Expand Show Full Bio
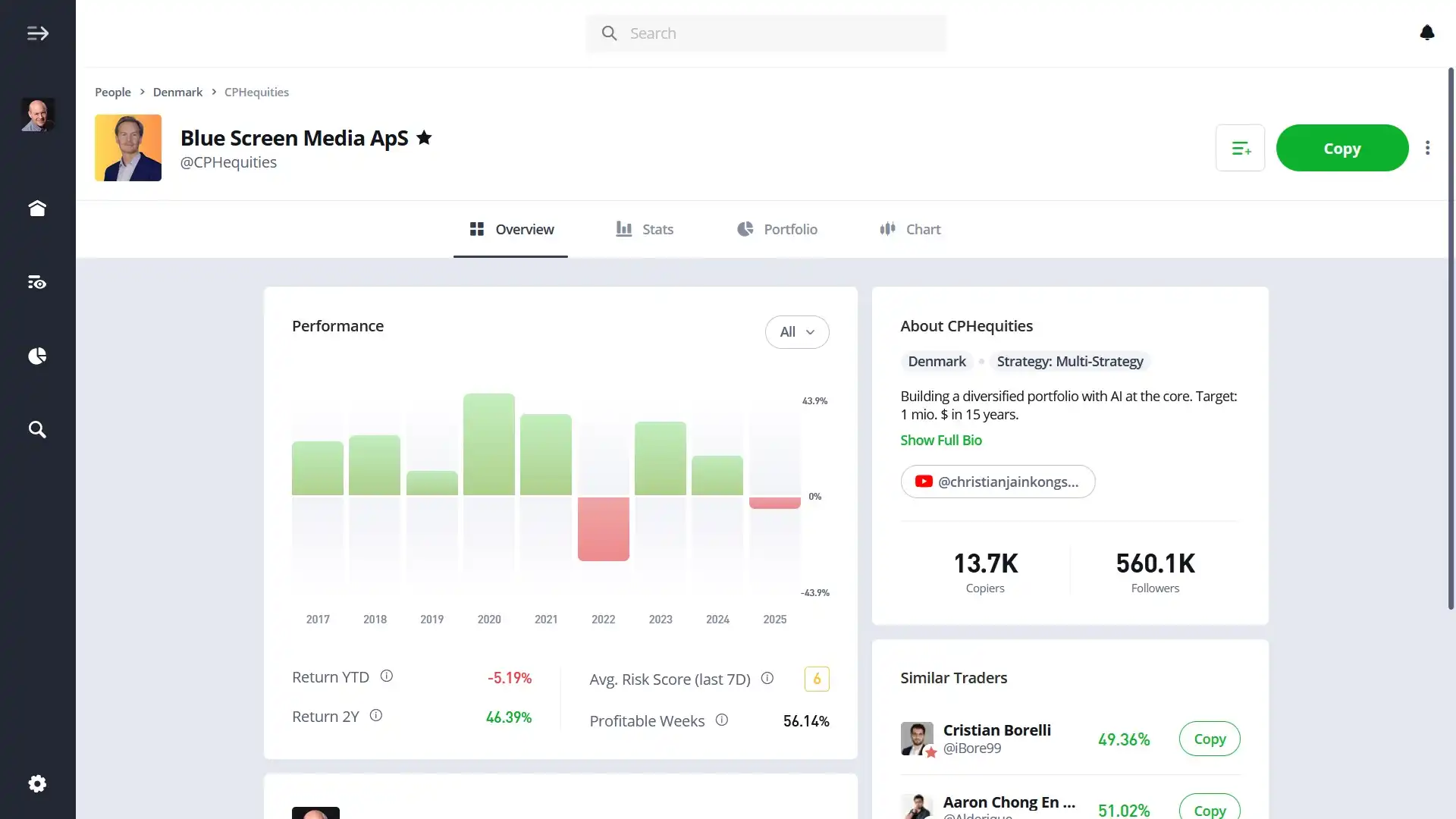This screenshot has width=1456, height=819. click(941, 441)
